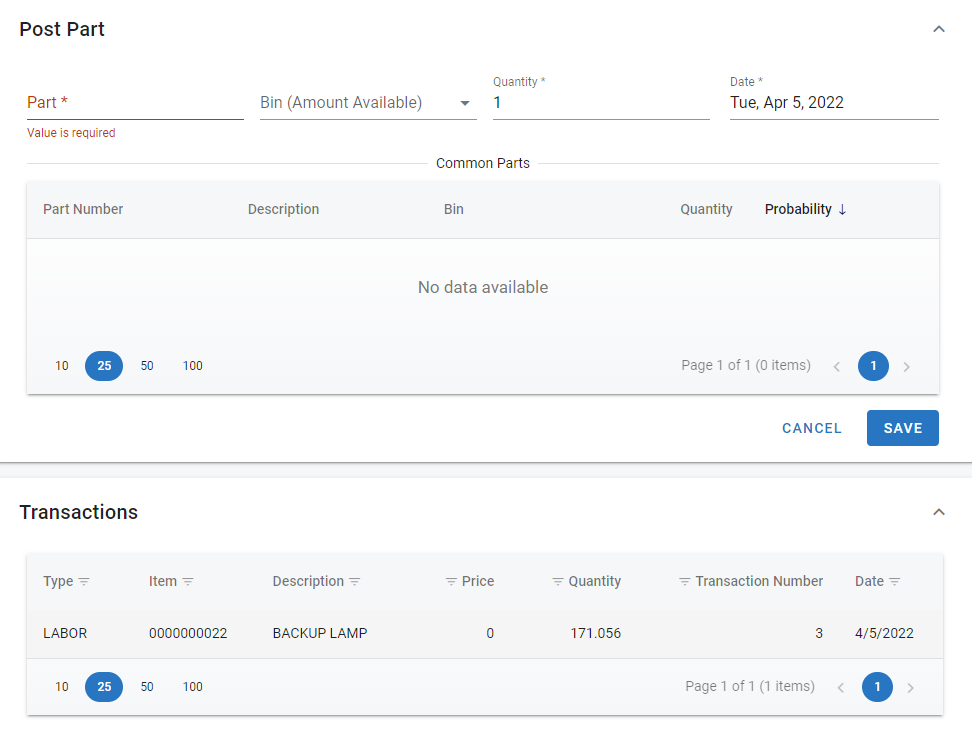Open filter icon for Quantity column

pyautogui.click(x=558, y=582)
